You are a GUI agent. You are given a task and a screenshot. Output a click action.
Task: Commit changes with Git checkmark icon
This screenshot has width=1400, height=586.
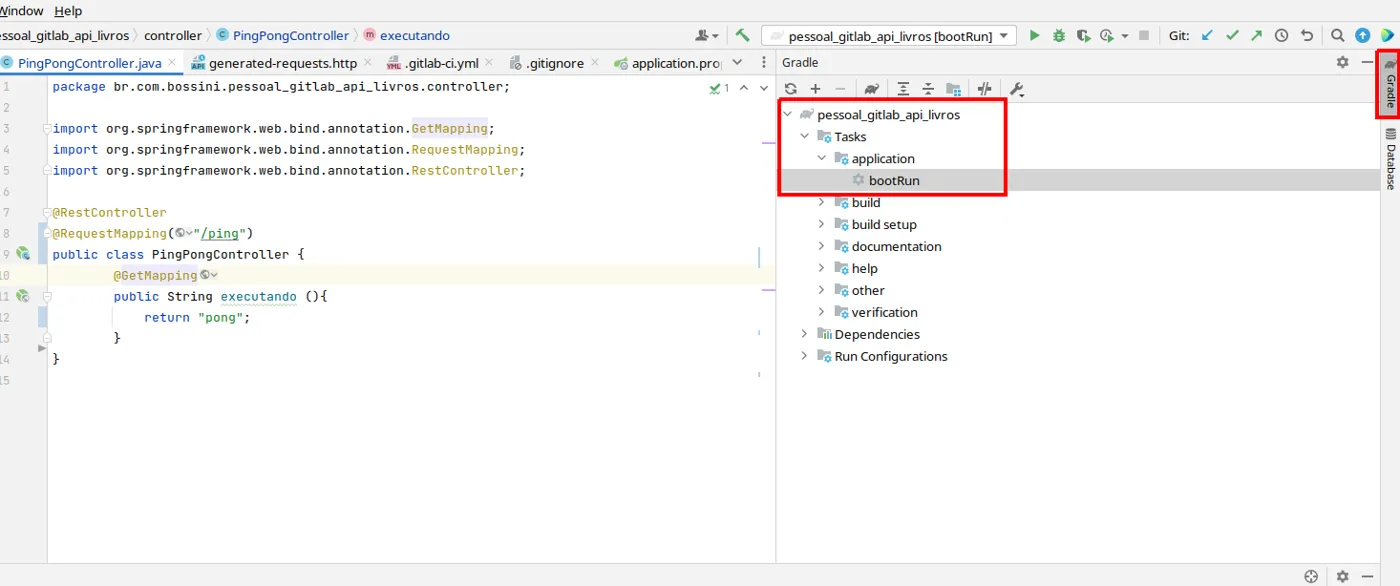click(1232, 35)
